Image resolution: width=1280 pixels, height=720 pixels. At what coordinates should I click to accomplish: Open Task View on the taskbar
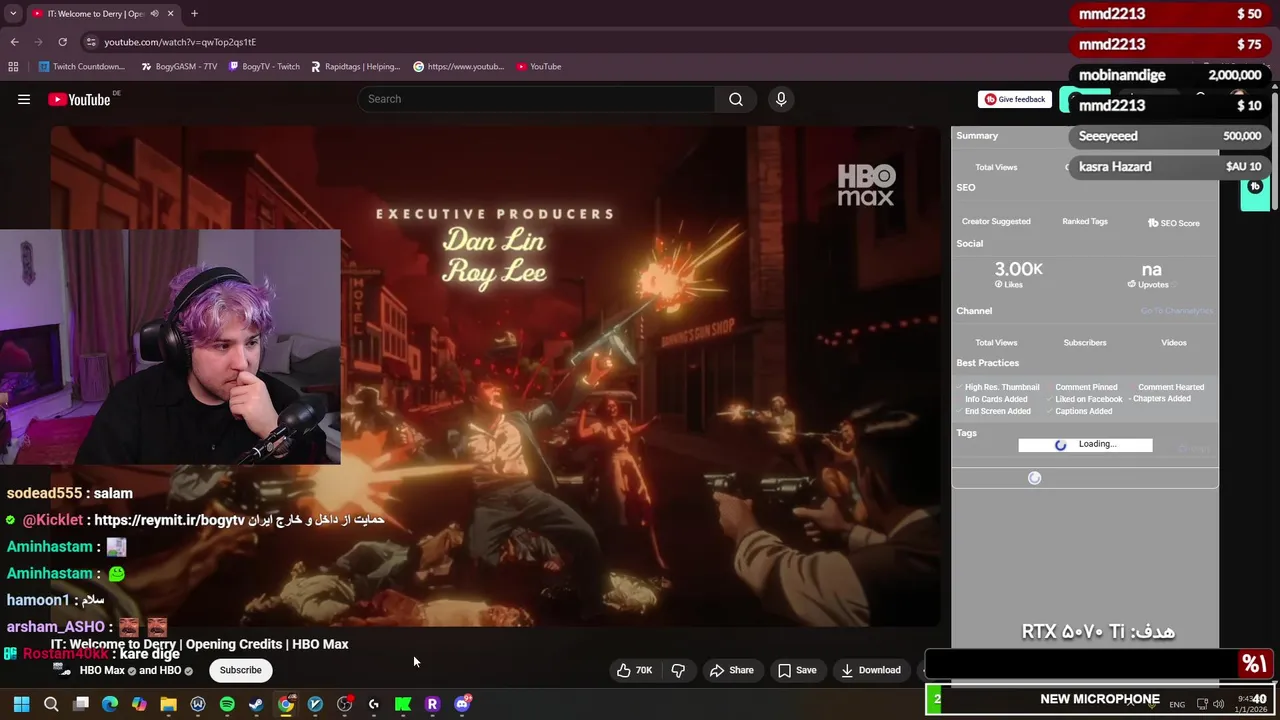(81, 704)
